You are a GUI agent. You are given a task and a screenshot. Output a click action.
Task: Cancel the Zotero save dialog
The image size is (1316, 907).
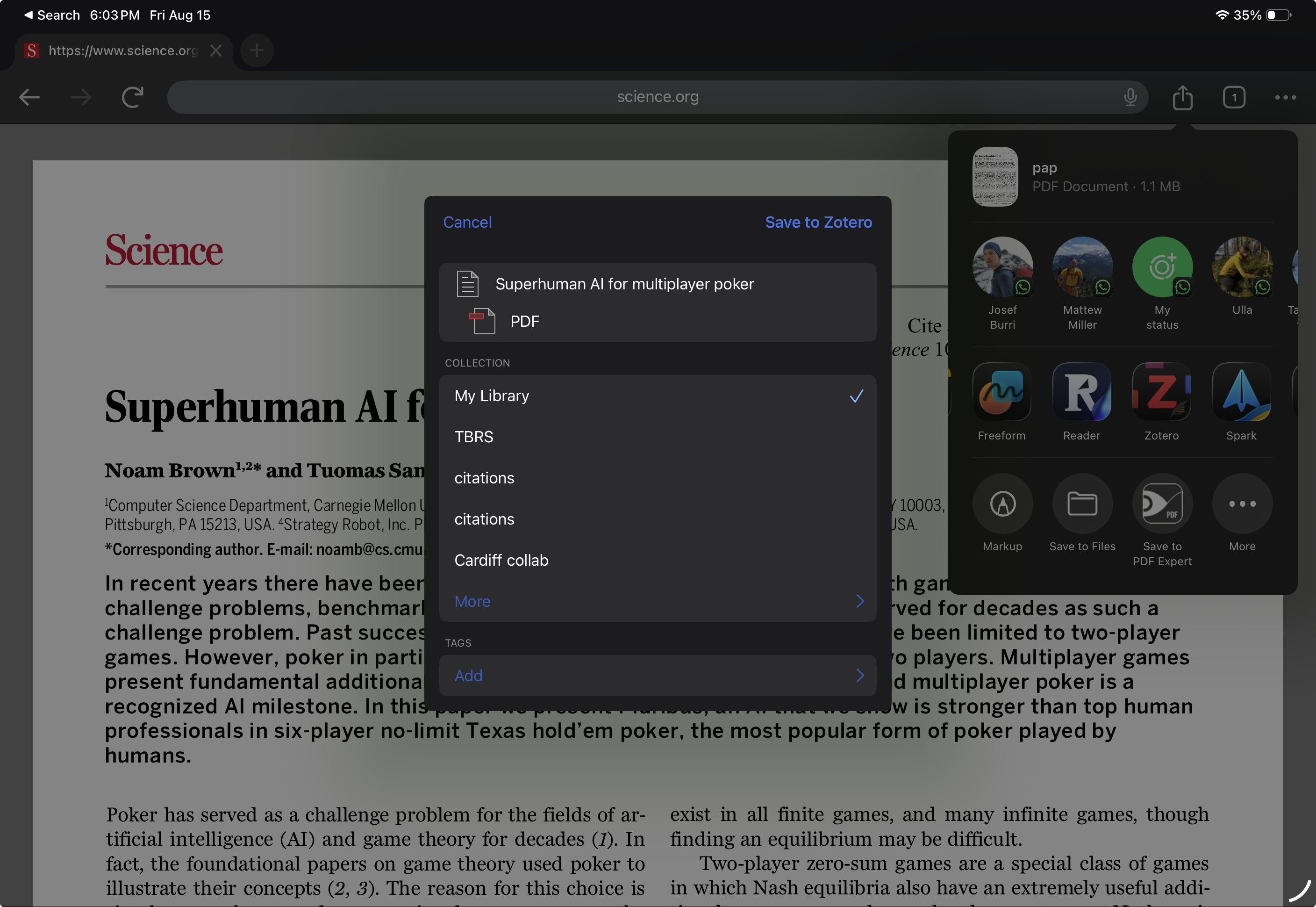coord(467,222)
